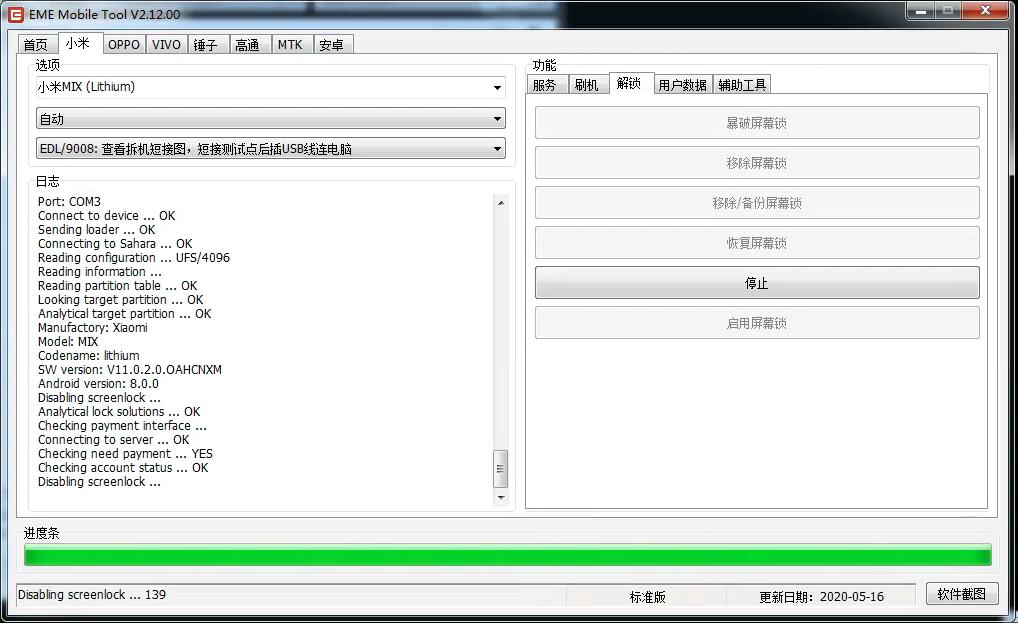
Task: Open the 用户数据 function tab
Action: click(682, 85)
